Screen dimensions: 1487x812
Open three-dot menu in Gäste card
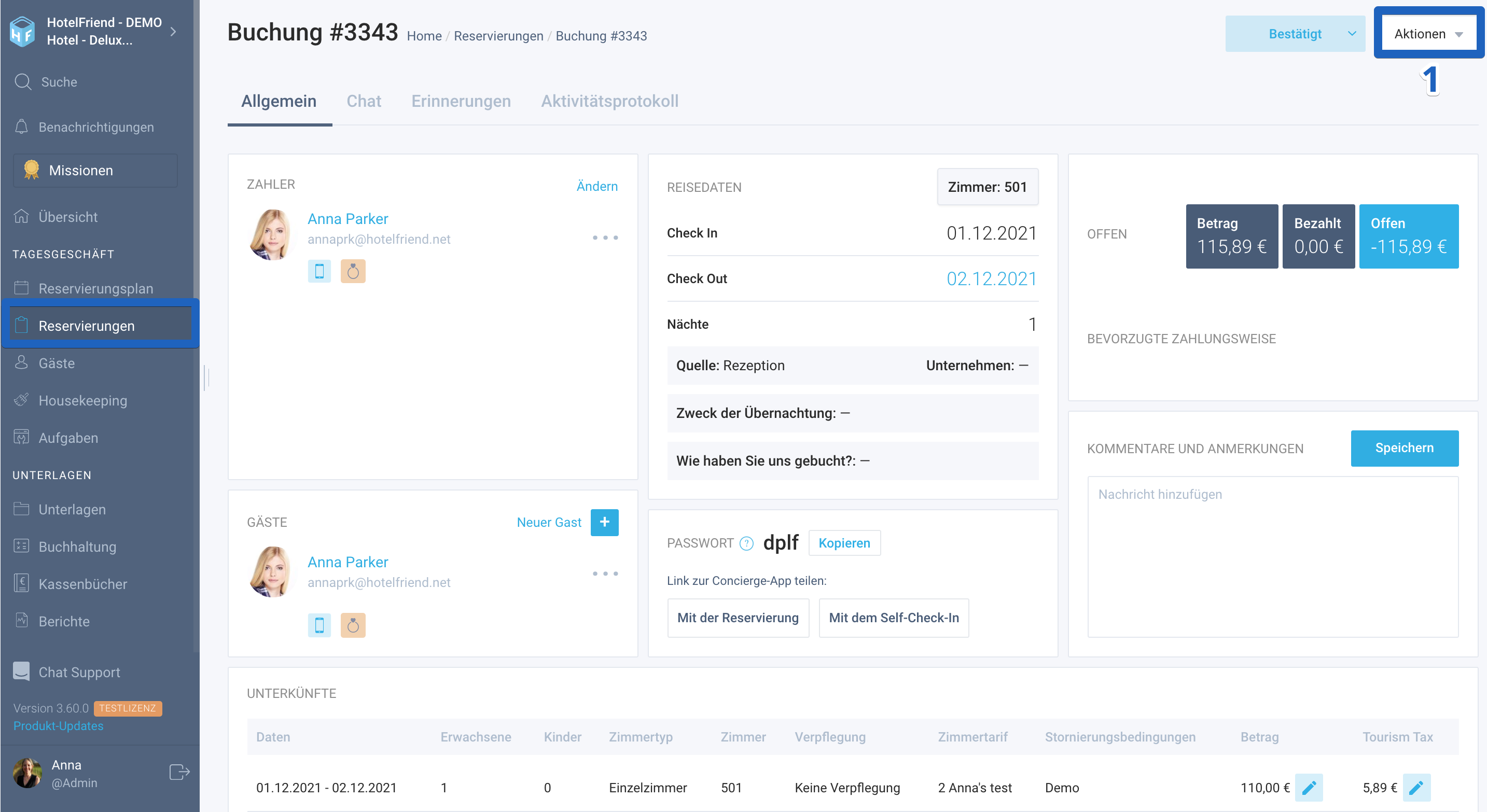605,573
